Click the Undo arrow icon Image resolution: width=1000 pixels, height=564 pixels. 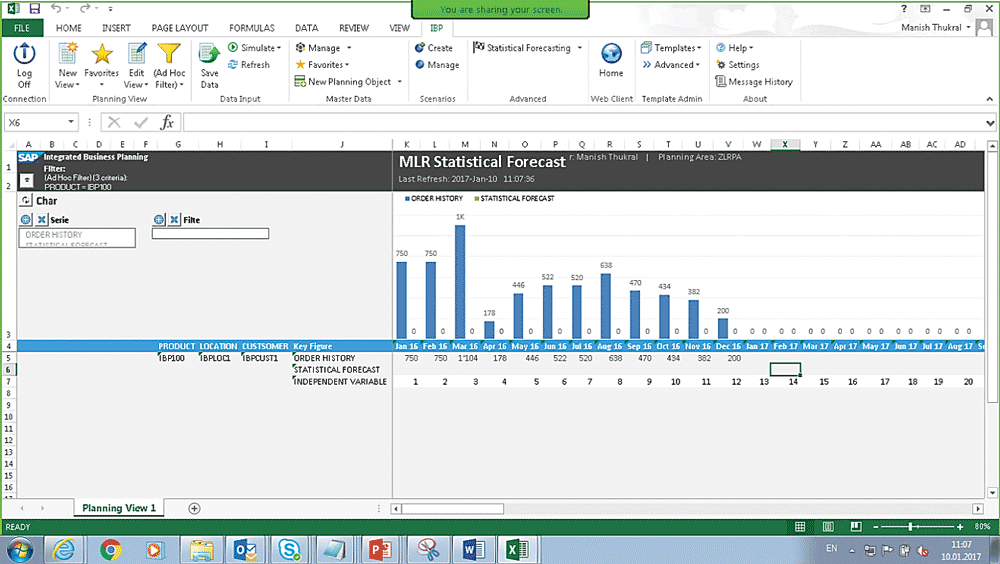[56, 8]
